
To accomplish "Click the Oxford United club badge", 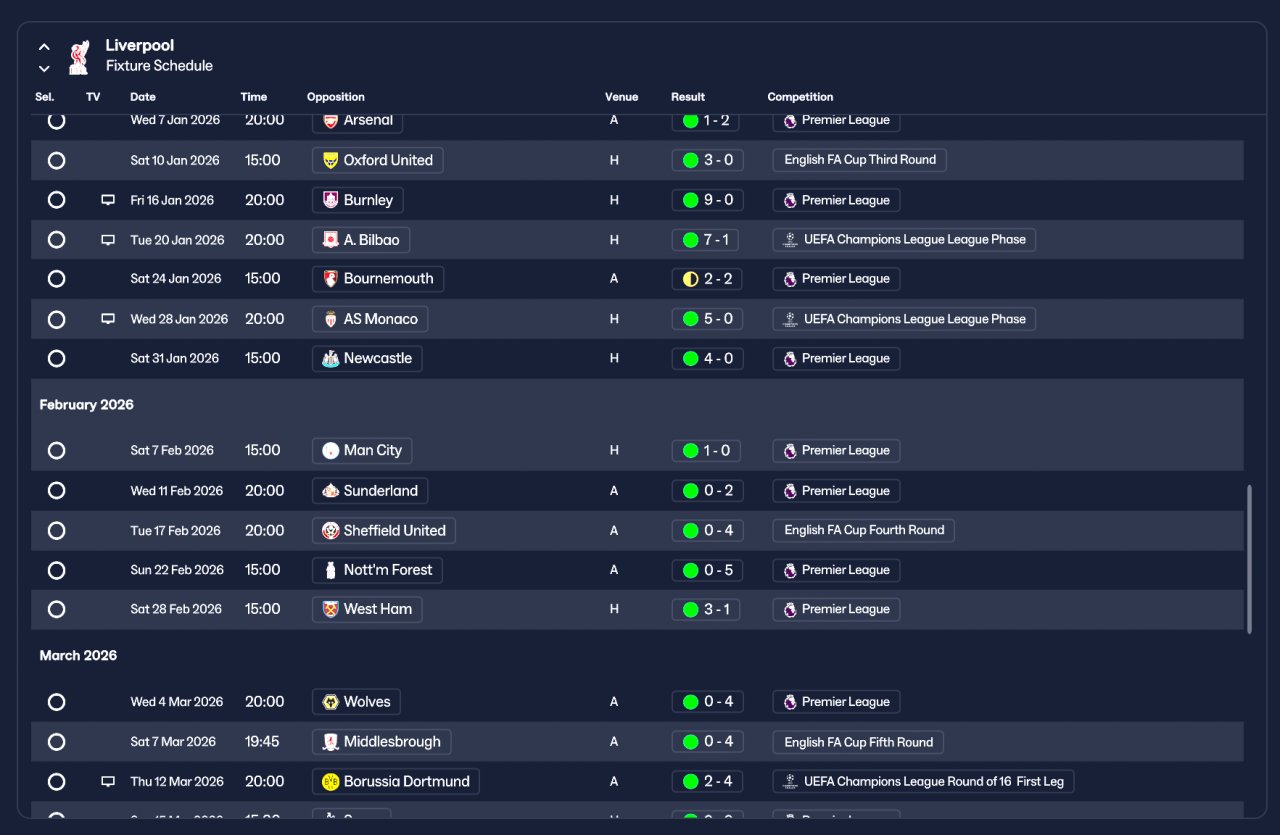I will pos(330,160).
